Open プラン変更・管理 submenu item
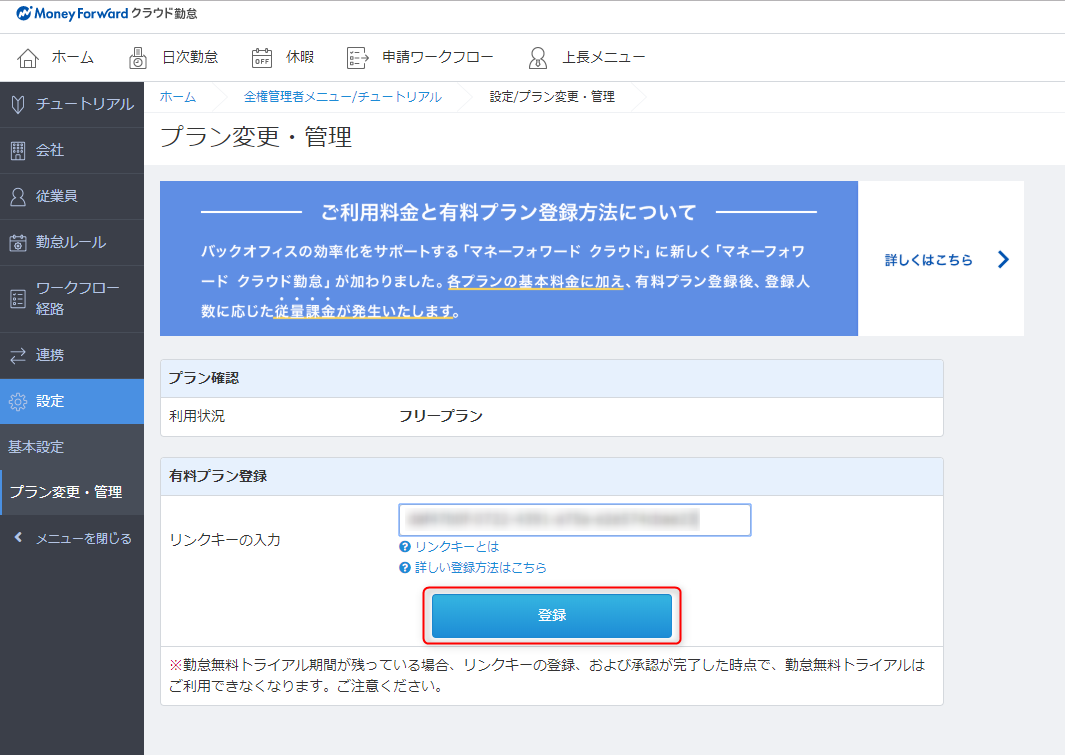Screen dimensions: 1065x755 point(72,492)
